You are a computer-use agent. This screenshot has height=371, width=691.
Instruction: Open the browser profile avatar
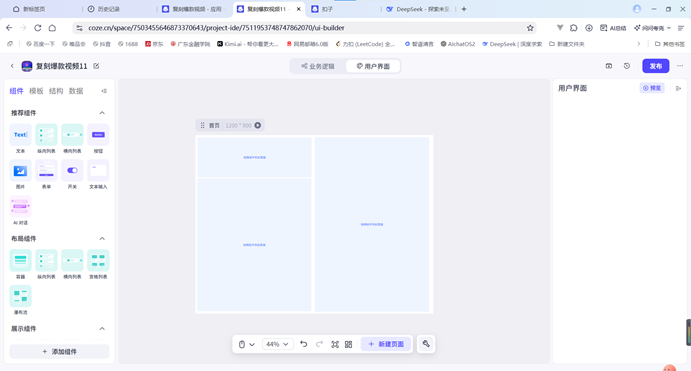[x=637, y=9]
